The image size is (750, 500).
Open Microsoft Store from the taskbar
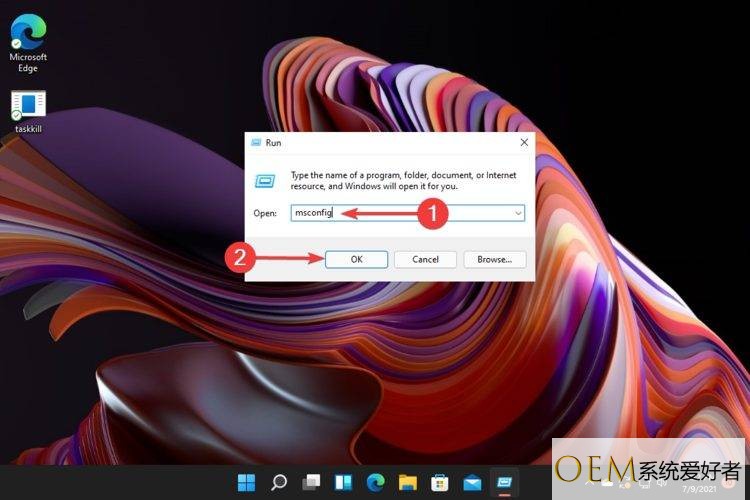pyautogui.click(x=439, y=482)
